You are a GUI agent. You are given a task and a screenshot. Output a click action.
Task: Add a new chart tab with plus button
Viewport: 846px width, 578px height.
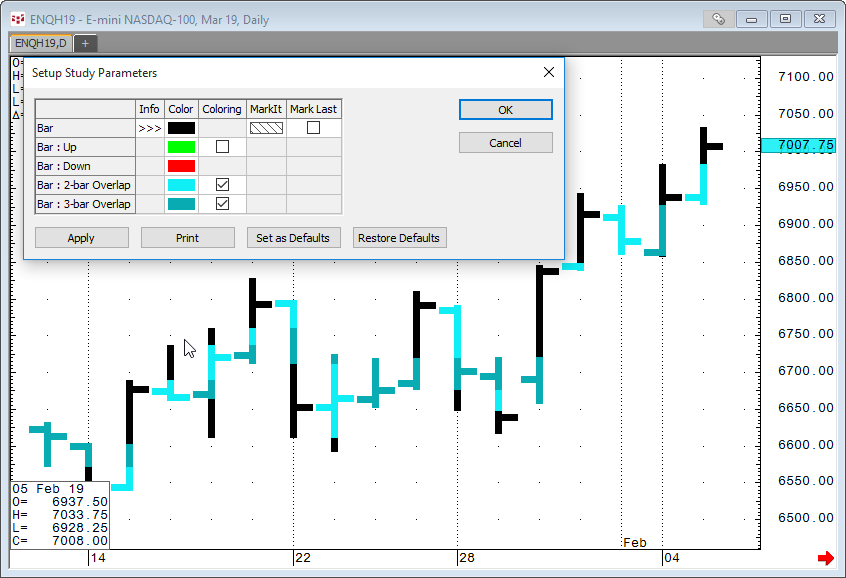[85, 43]
